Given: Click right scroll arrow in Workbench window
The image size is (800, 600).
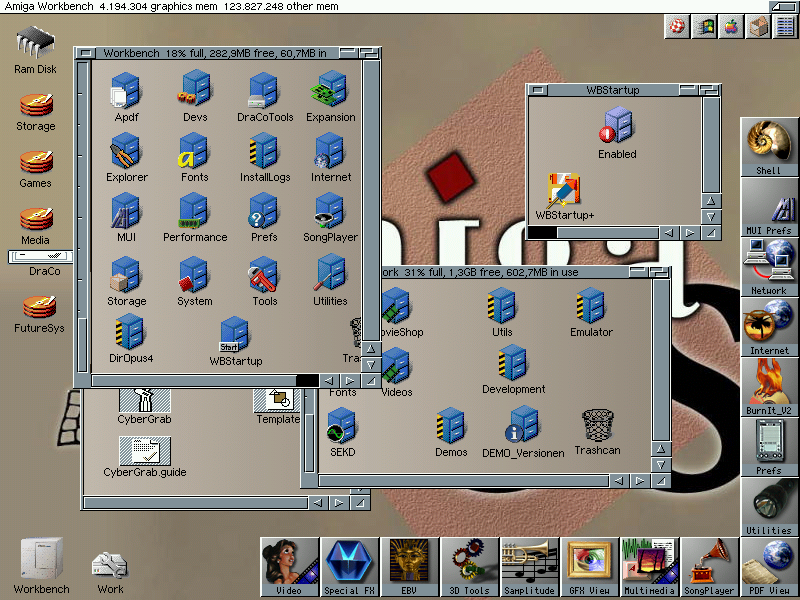Looking at the screenshot, I should pyautogui.click(x=351, y=381).
